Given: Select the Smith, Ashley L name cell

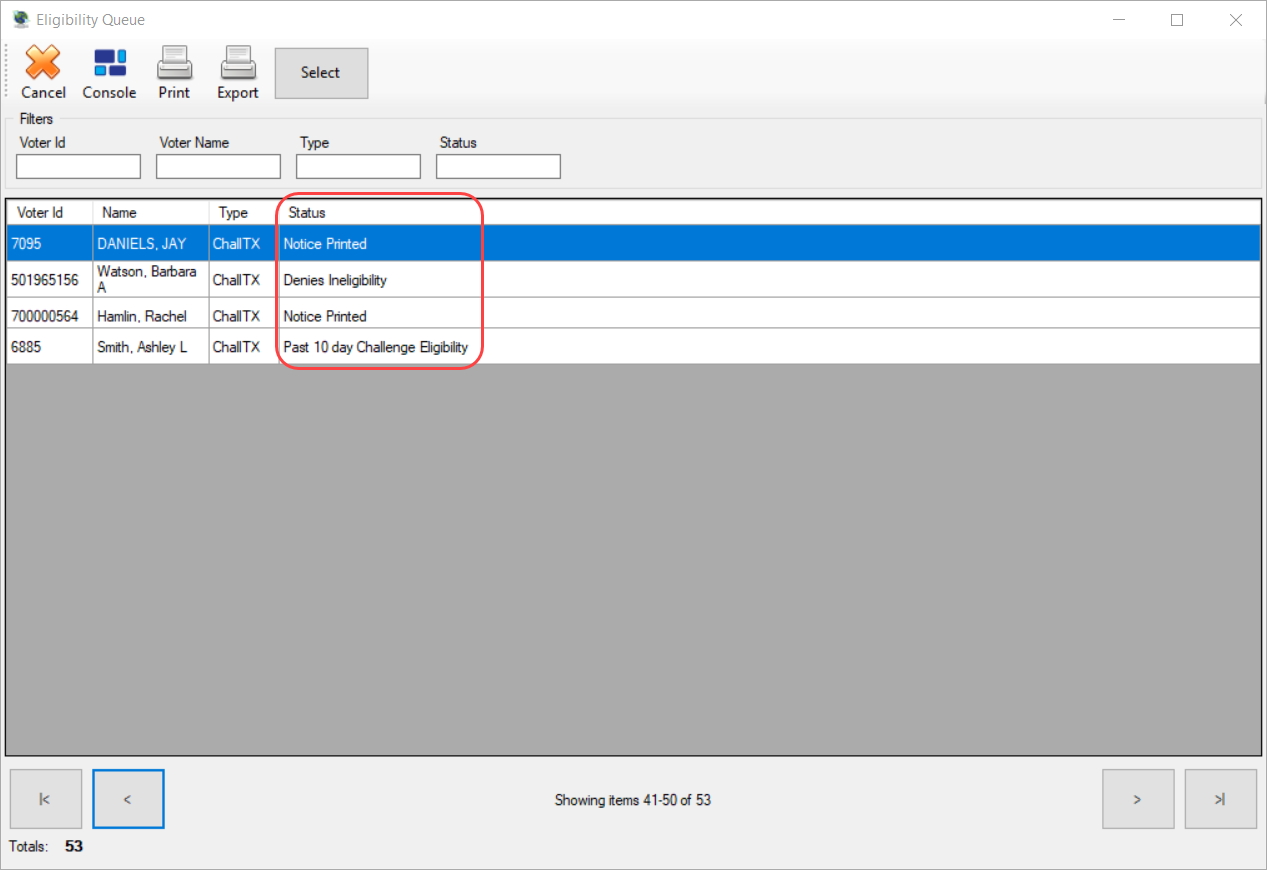Looking at the screenshot, I should pos(151,348).
